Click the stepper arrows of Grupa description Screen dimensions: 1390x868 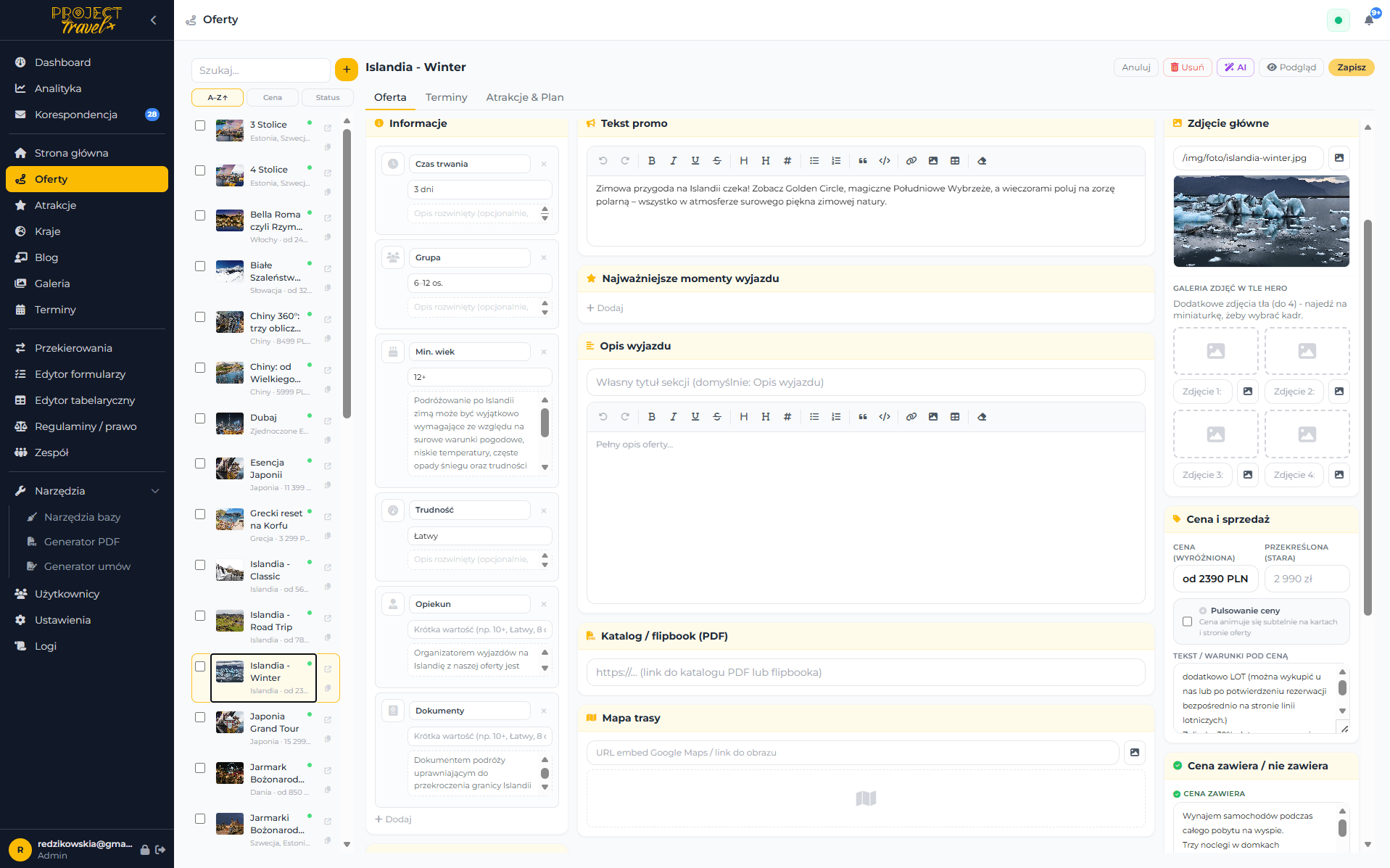tap(545, 307)
